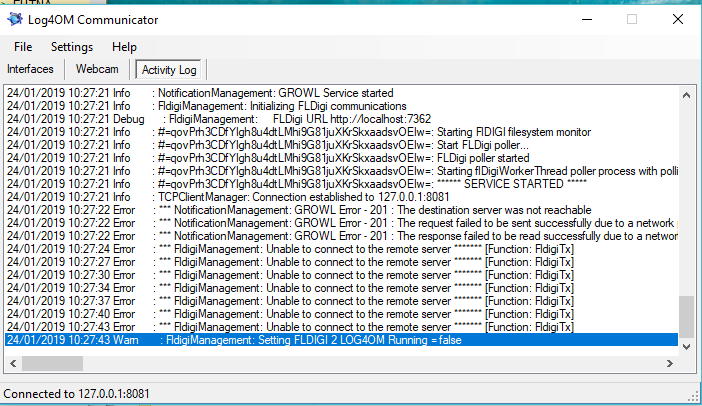Image resolution: width=702 pixels, height=406 pixels.
Task: Select the 10:27:27 FldigiManagement error line
Action: 342,262
